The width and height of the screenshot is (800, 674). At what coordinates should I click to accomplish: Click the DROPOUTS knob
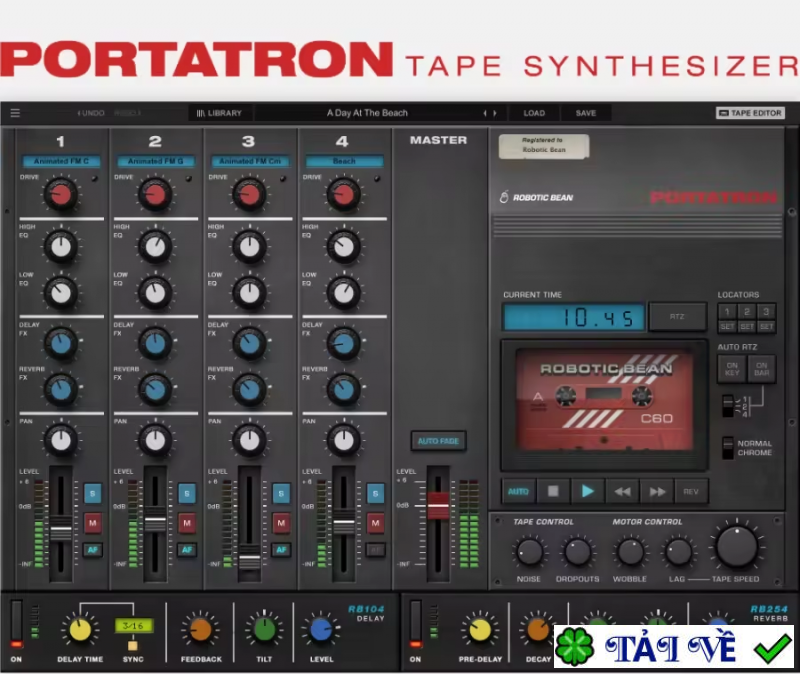pos(578,552)
